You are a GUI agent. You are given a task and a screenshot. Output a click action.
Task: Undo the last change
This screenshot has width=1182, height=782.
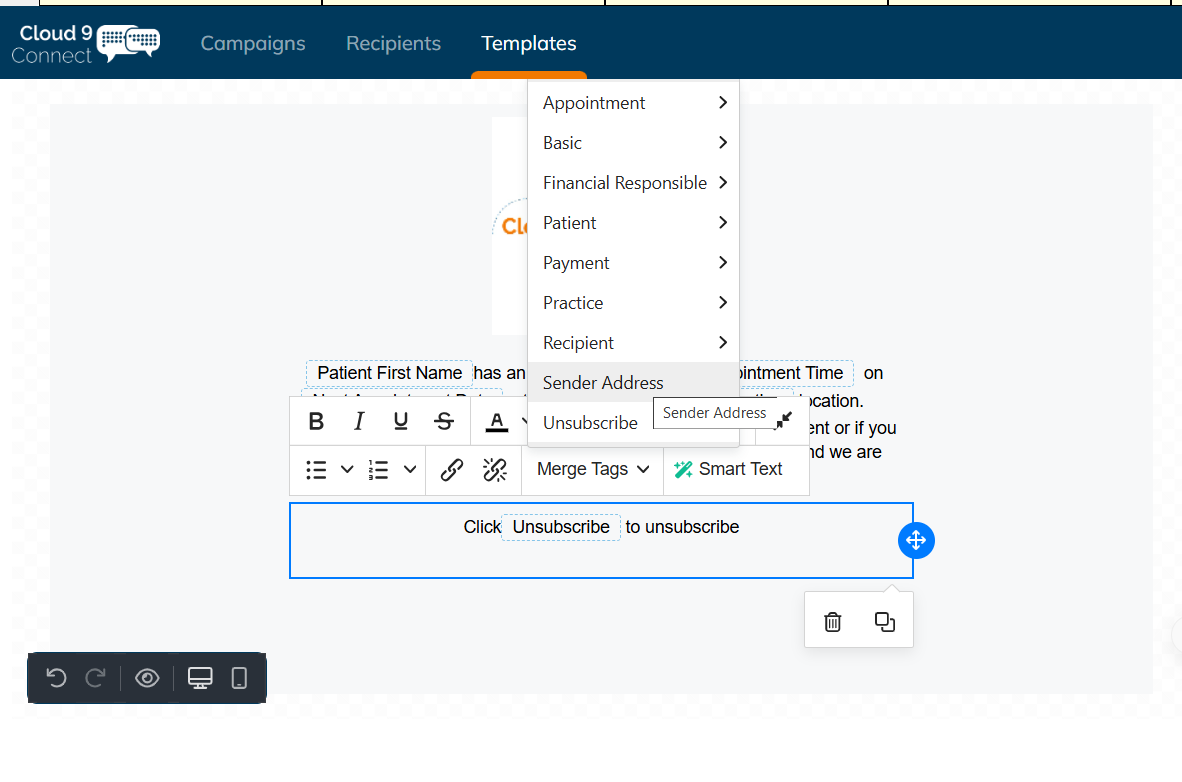click(57, 678)
